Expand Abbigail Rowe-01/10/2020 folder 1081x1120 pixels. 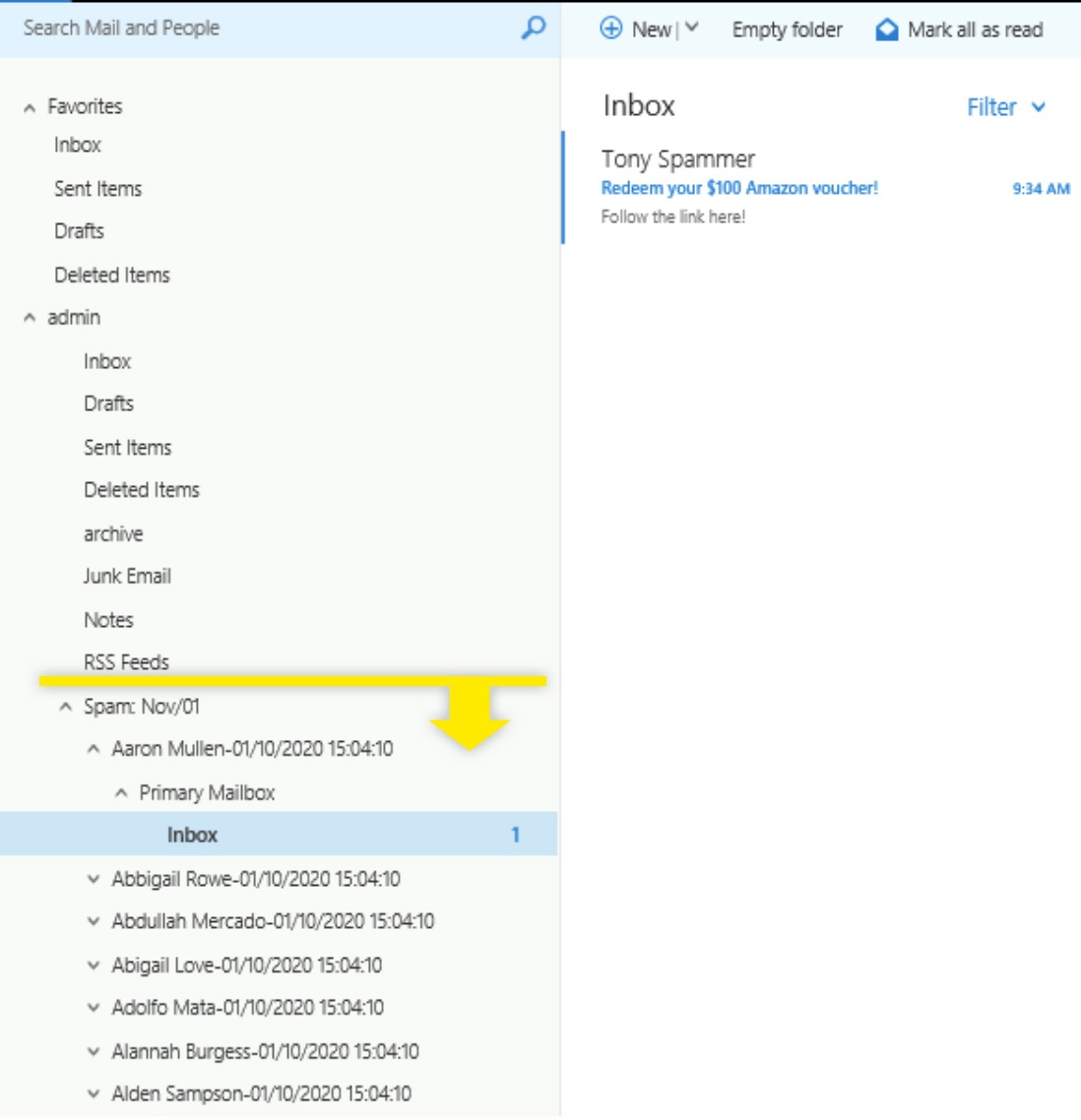(x=94, y=879)
